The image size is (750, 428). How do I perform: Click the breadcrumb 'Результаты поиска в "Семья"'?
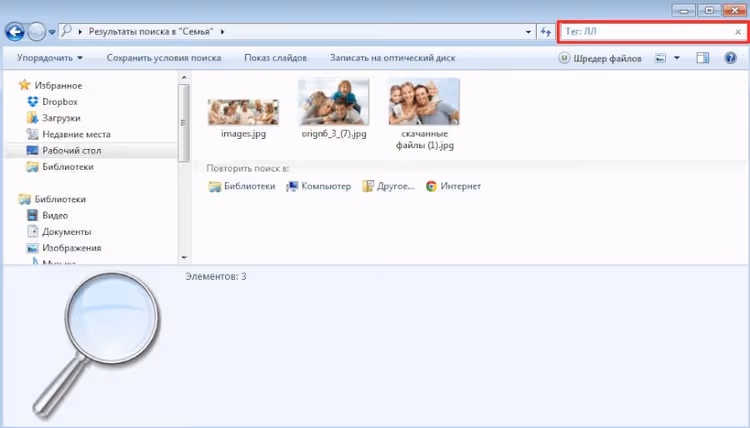click(151, 32)
